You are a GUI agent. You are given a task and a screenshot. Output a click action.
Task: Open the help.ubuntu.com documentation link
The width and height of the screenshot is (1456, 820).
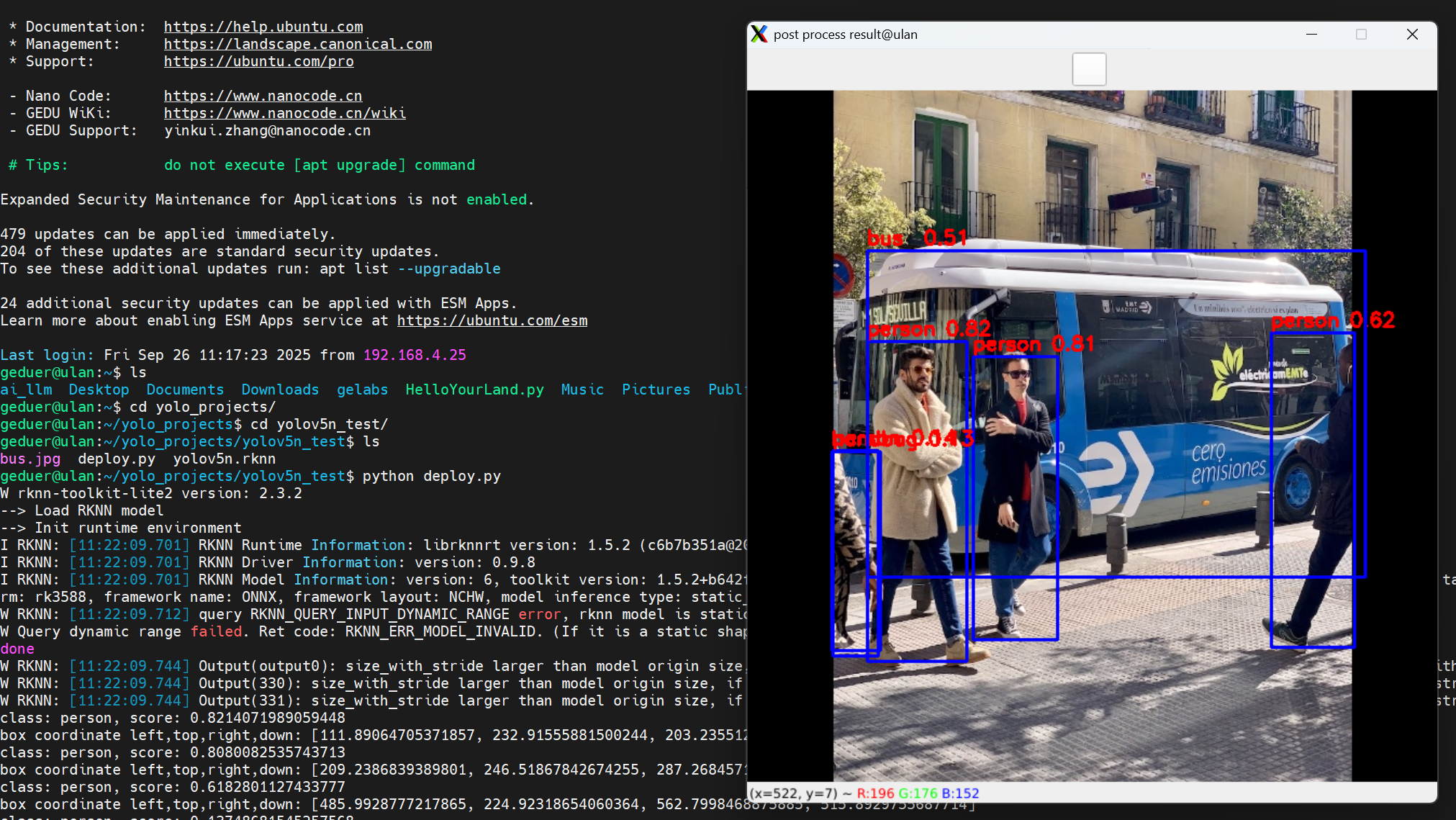(x=263, y=27)
